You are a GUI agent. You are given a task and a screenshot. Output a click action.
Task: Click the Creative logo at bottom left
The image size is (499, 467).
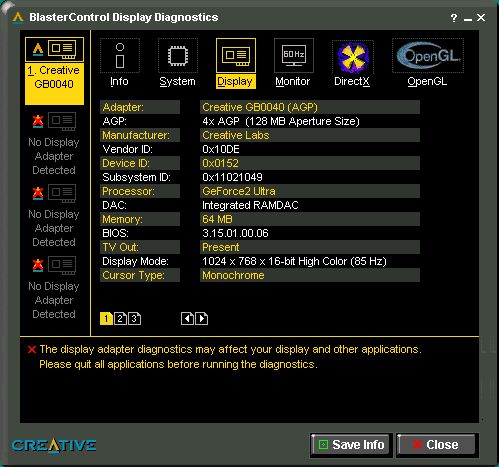point(54,445)
